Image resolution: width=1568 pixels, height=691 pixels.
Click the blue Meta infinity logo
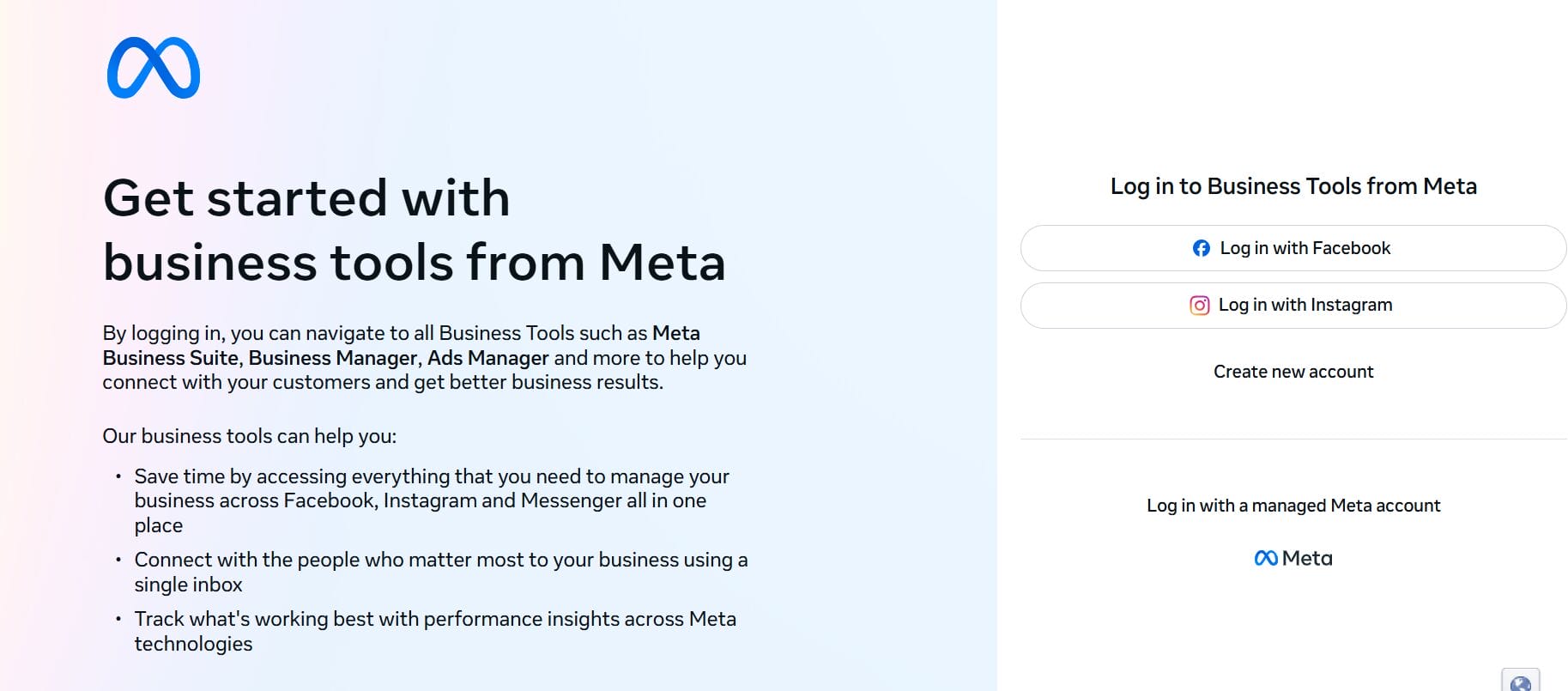point(154,68)
